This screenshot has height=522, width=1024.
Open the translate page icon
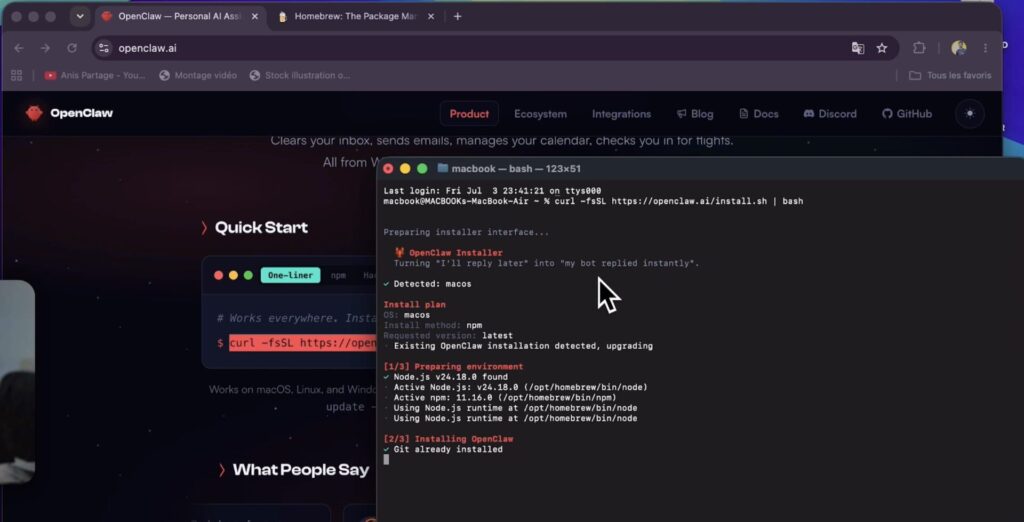[x=857, y=48]
